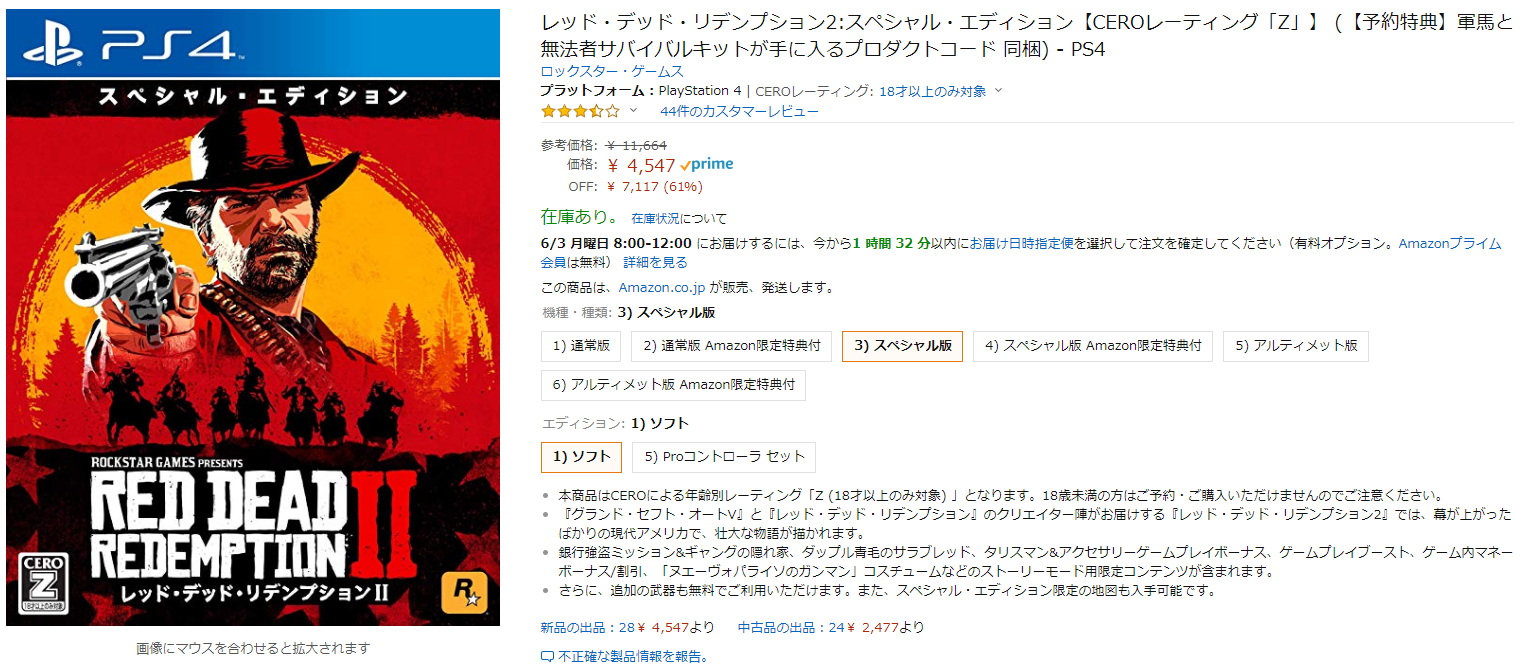
Task: Select the 5) Proコントローラ セット edition
Action: pos(724,457)
